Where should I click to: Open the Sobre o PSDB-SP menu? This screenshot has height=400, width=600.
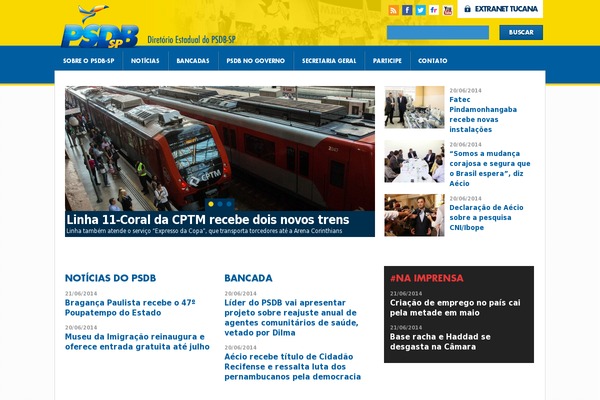pyautogui.click(x=89, y=60)
